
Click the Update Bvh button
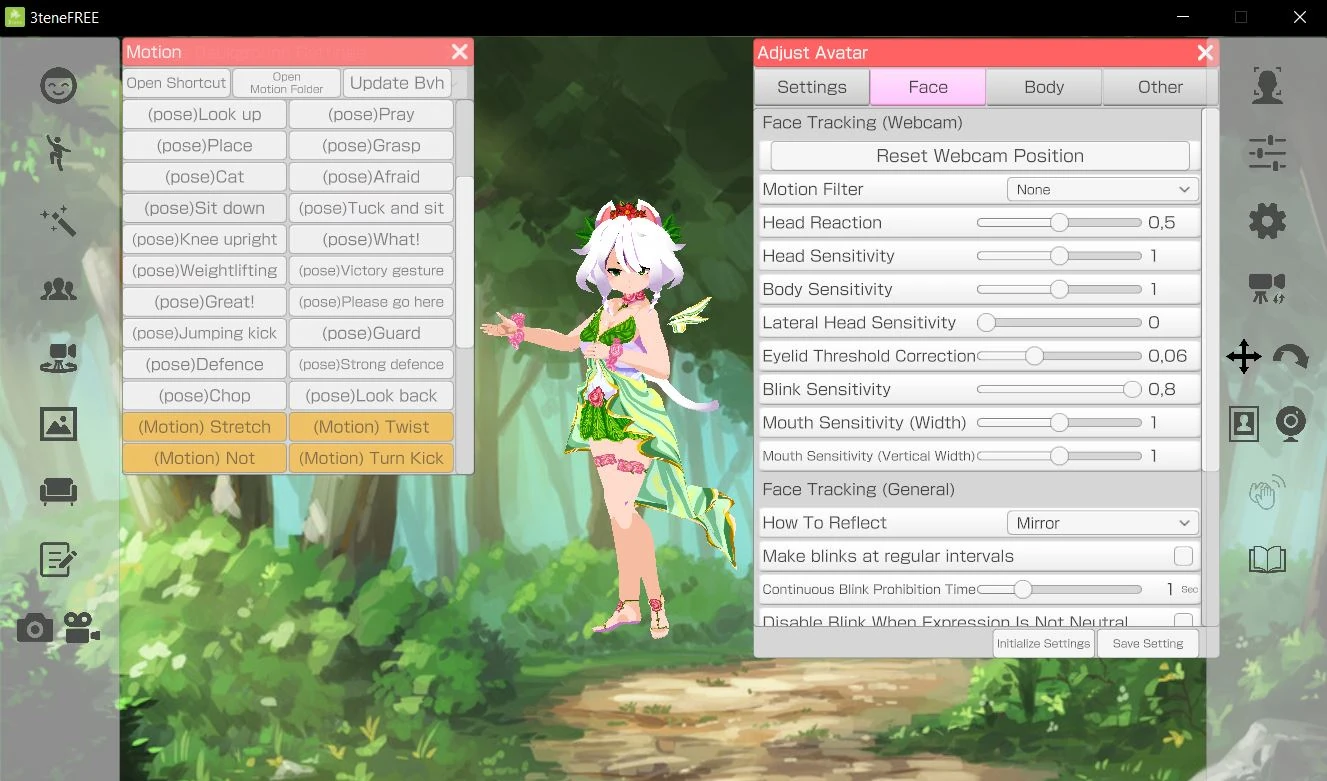click(397, 83)
